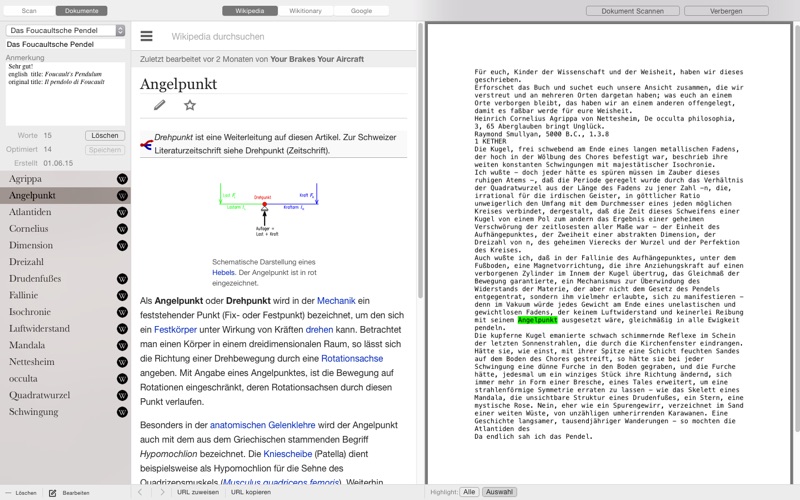Open the Rotationsachse link

pos(352,359)
